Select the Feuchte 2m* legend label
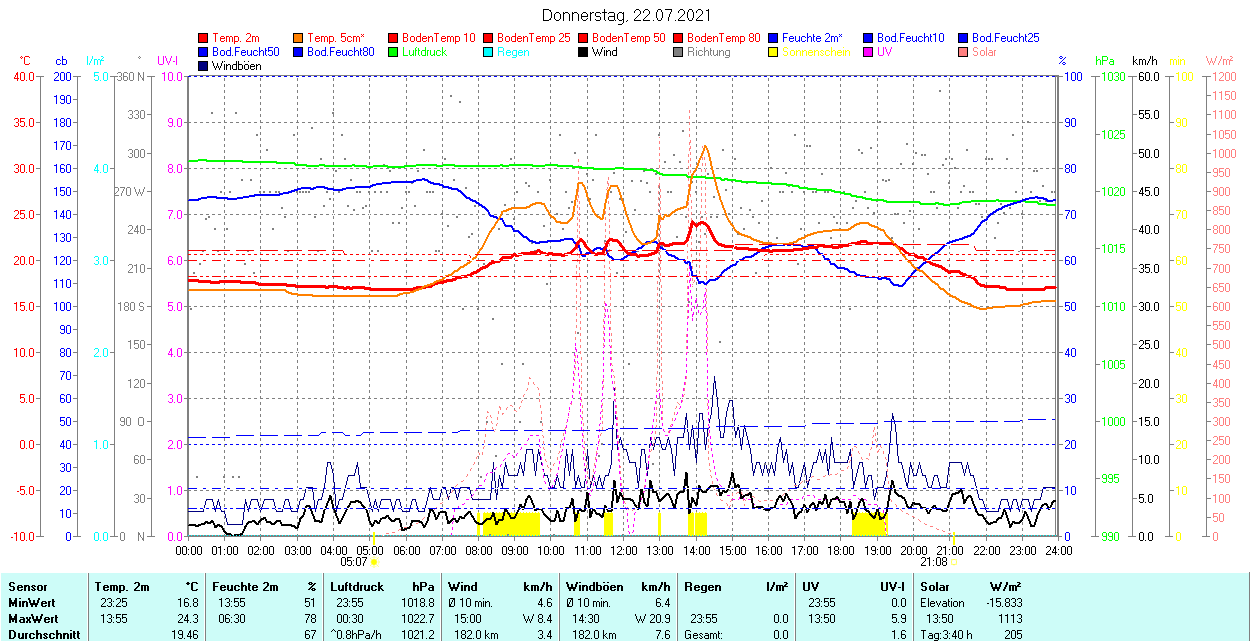This screenshot has width=1250, height=641. [812, 38]
